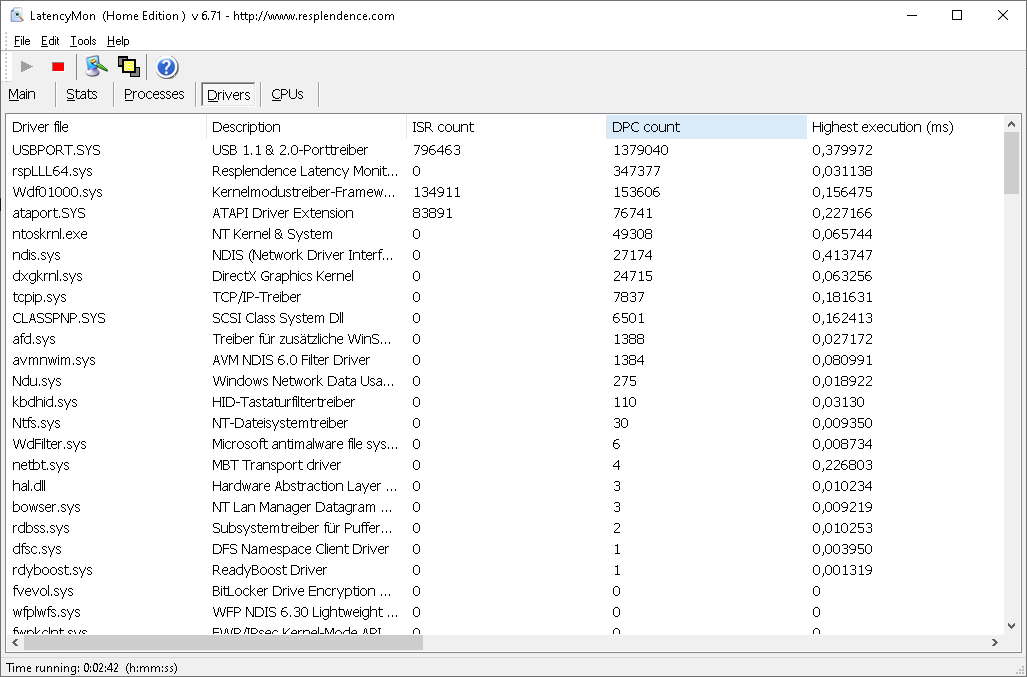Screen dimensions: 1027x677
Task: Click description 'AVM NDIS 6.0 Filter Driver'
Action: (291, 360)
